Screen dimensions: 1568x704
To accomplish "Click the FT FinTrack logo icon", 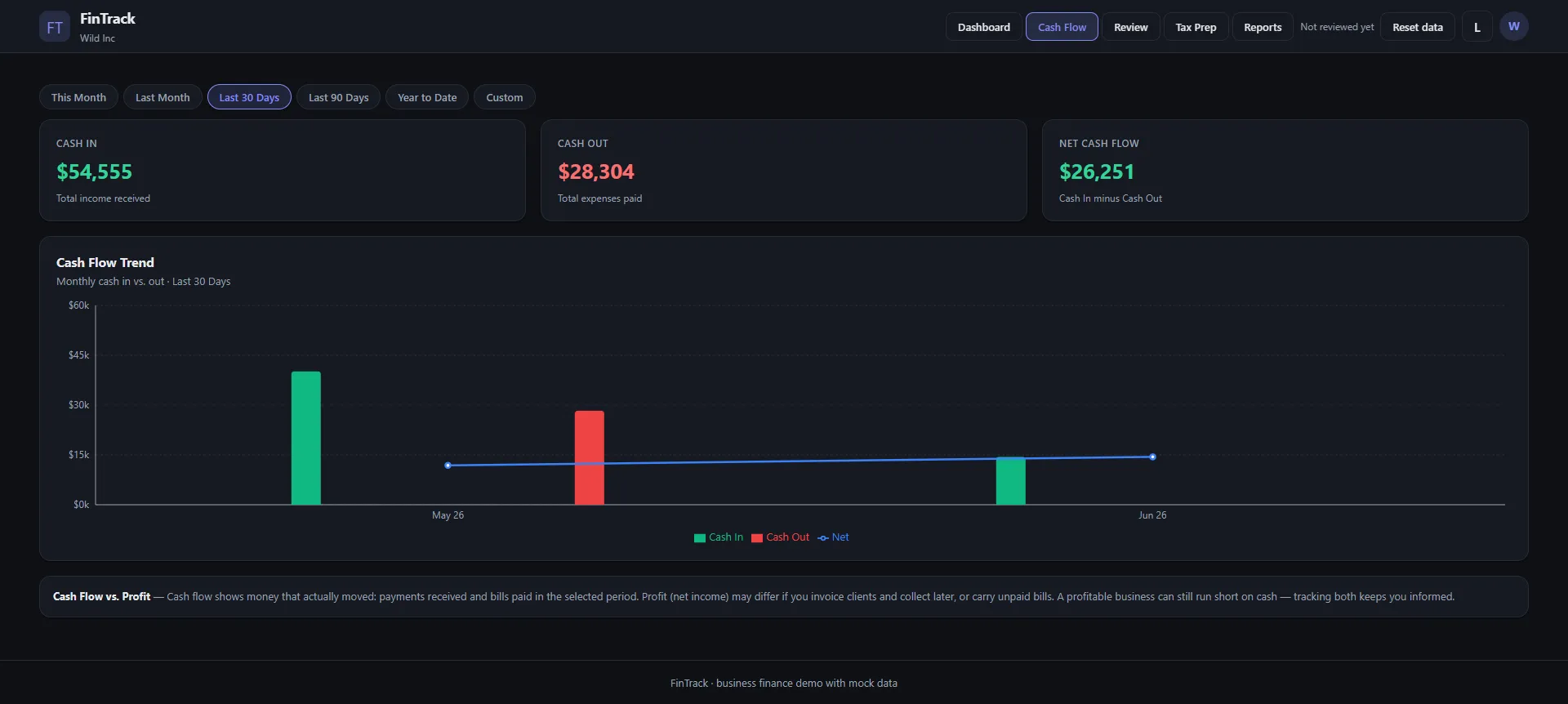I will click(55, 27).
